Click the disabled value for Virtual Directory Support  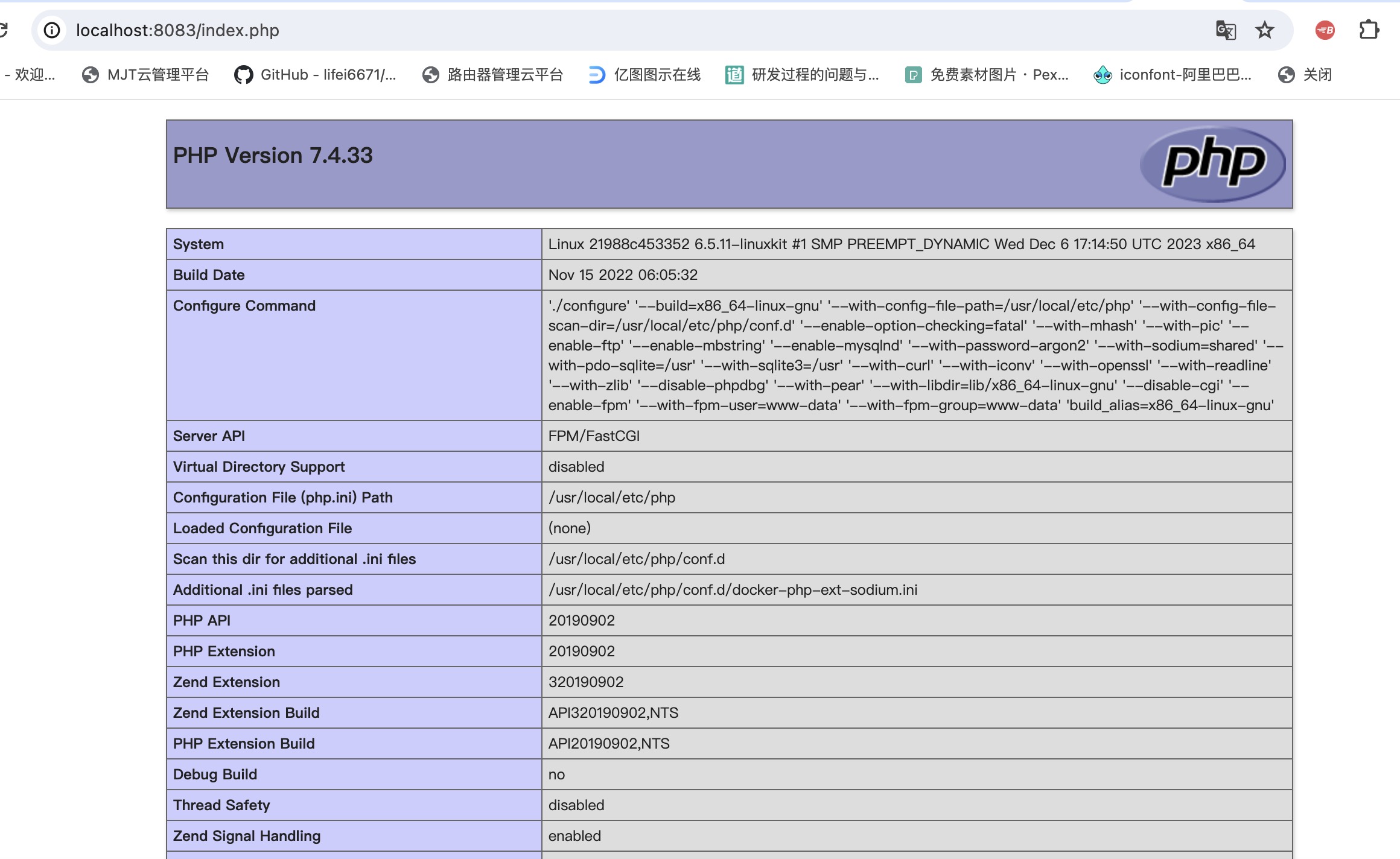point(576,467)
